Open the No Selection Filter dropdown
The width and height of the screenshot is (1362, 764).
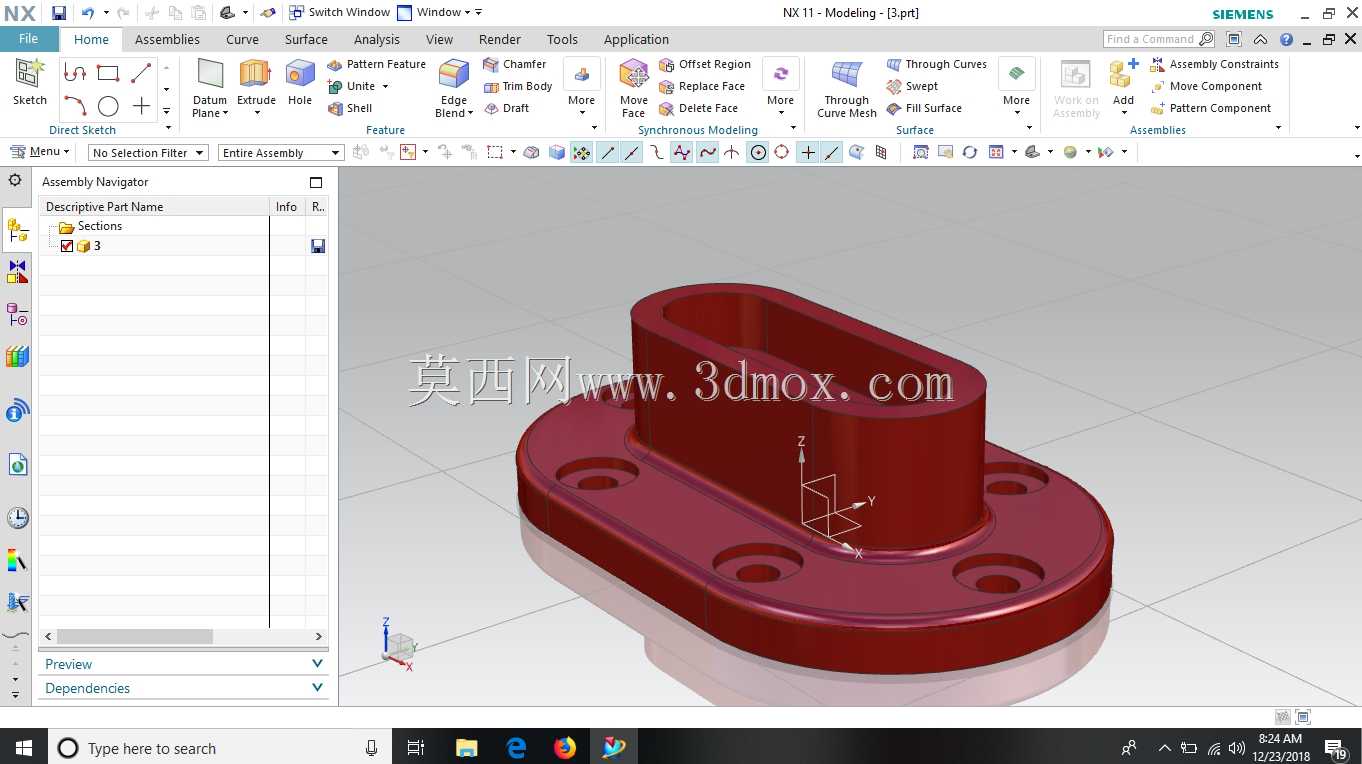click(148, 153)
